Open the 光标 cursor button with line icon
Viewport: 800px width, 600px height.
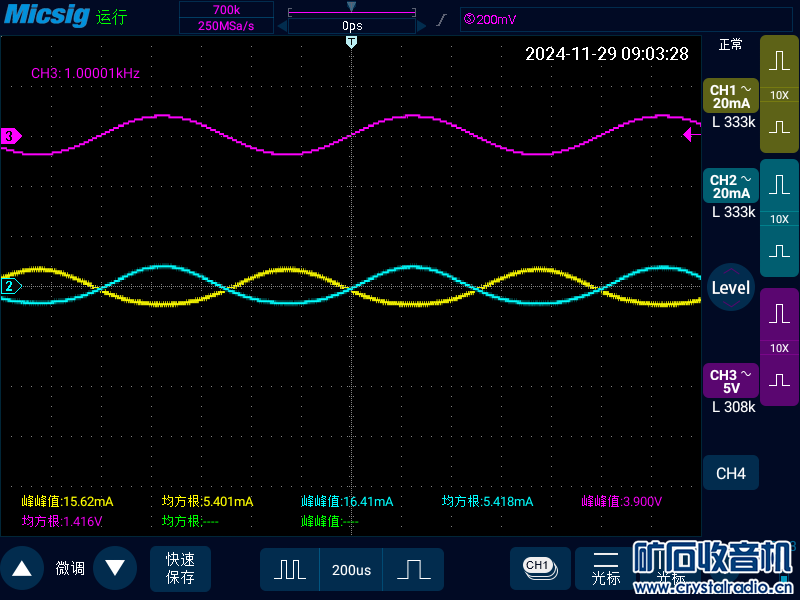(x=606, y=568)
